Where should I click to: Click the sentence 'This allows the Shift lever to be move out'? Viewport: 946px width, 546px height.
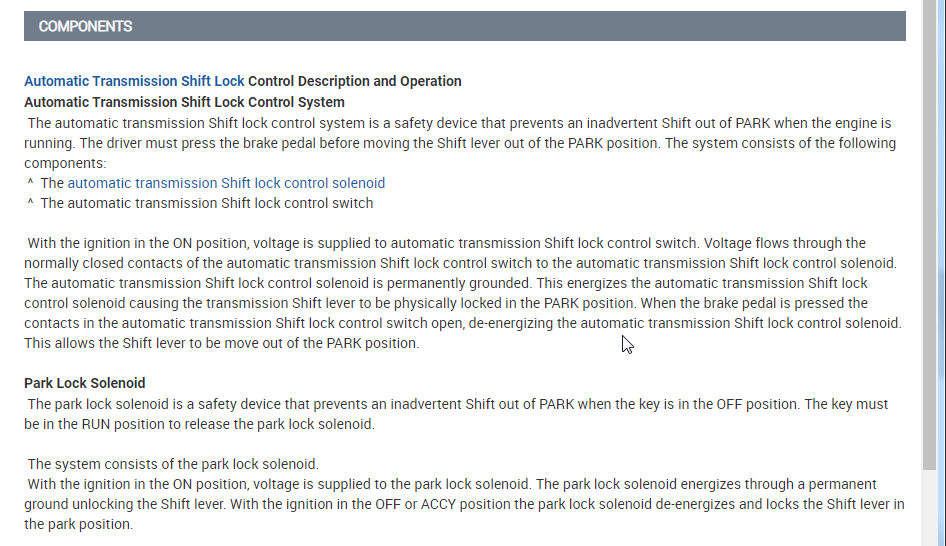pos(221,343)
